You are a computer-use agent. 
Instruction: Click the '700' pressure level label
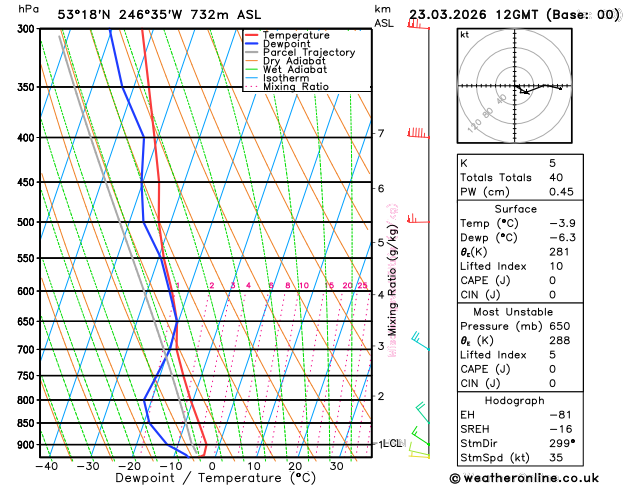28,350
